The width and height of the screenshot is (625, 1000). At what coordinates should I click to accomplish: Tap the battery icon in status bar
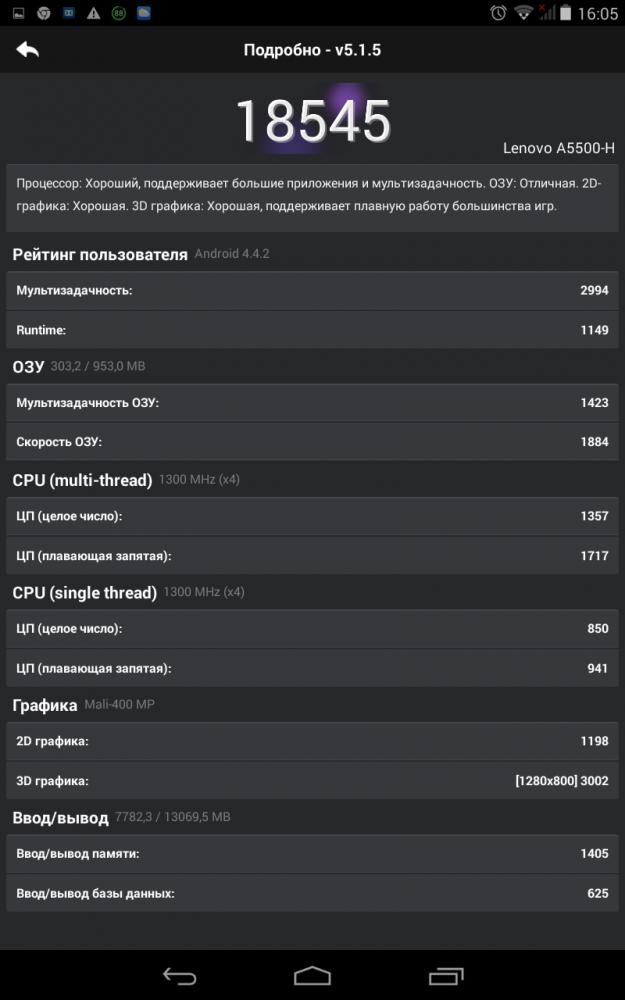[565, 13]
